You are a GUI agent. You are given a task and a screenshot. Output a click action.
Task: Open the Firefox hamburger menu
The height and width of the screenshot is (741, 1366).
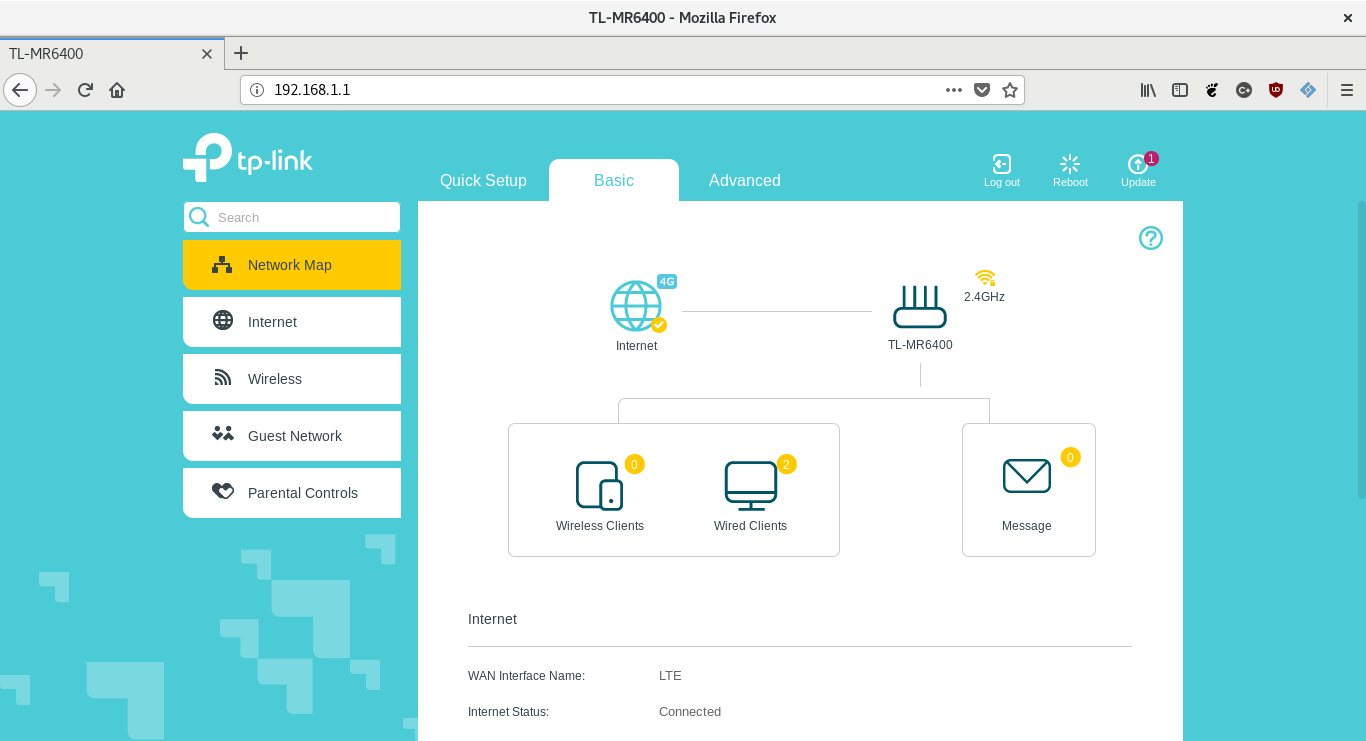click(1347, 90)
